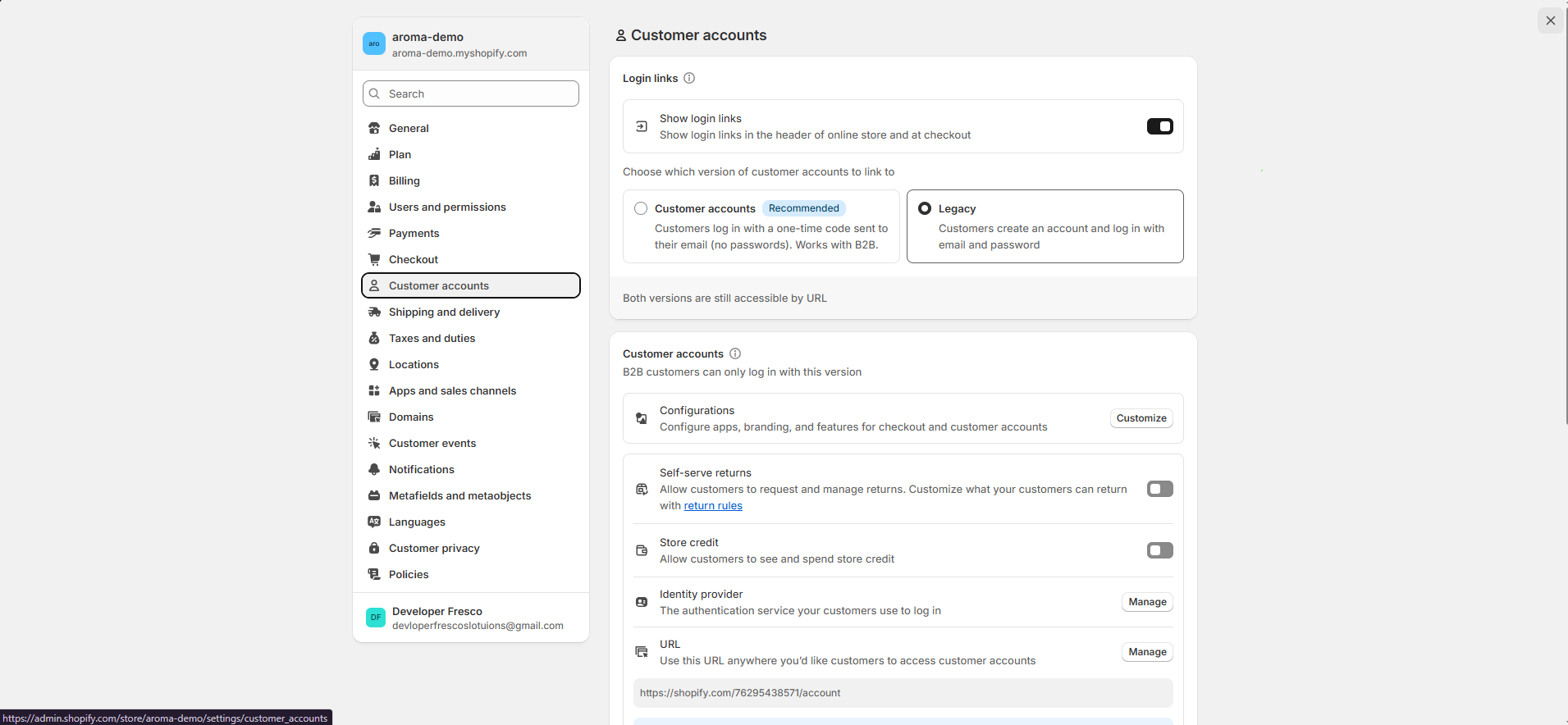Click the Taxes and duties icon

(x=374, y=338)
